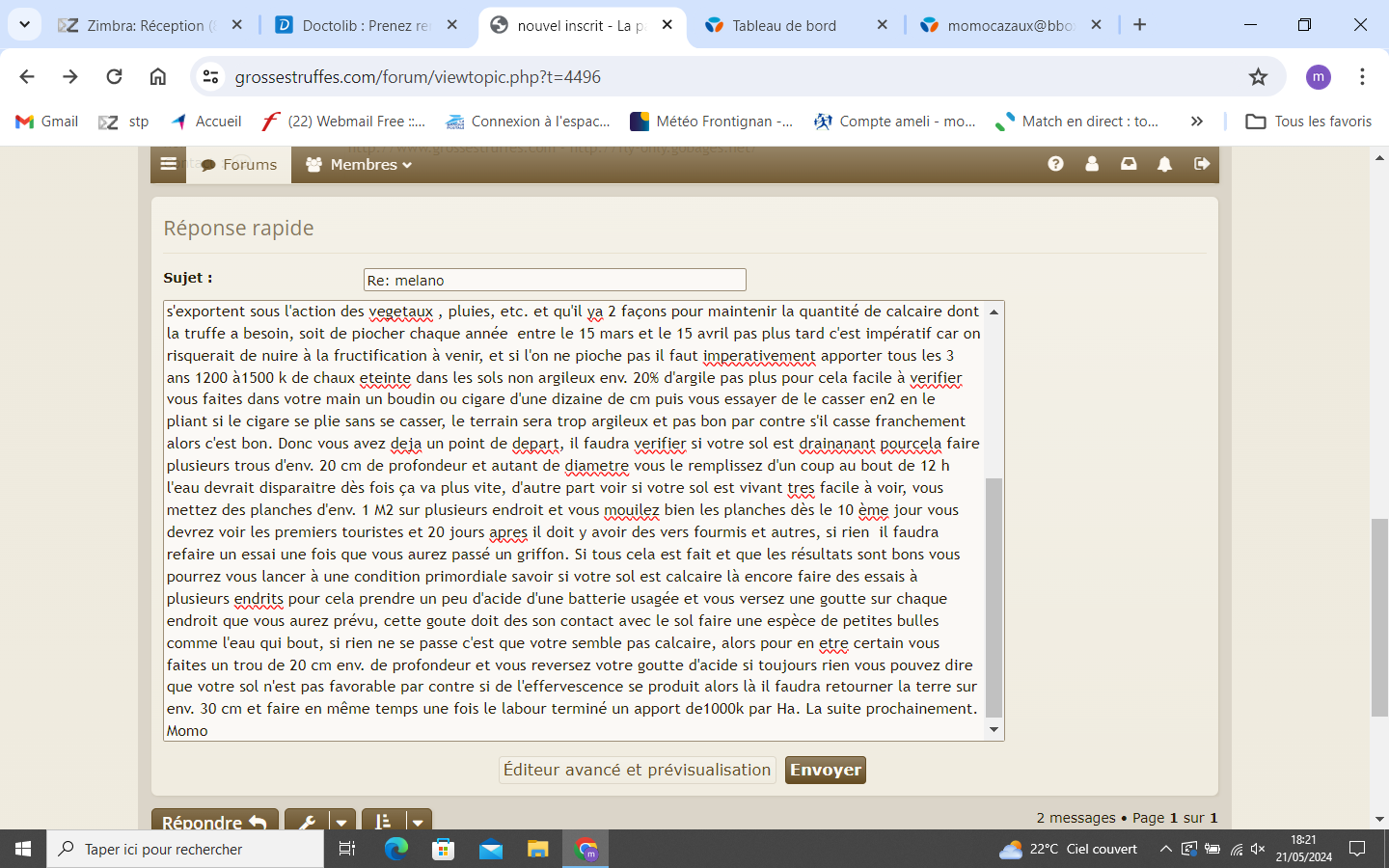
Task: Bookmark this page with the star icon
Action: pyautogui.click(x=1258, y=77)
